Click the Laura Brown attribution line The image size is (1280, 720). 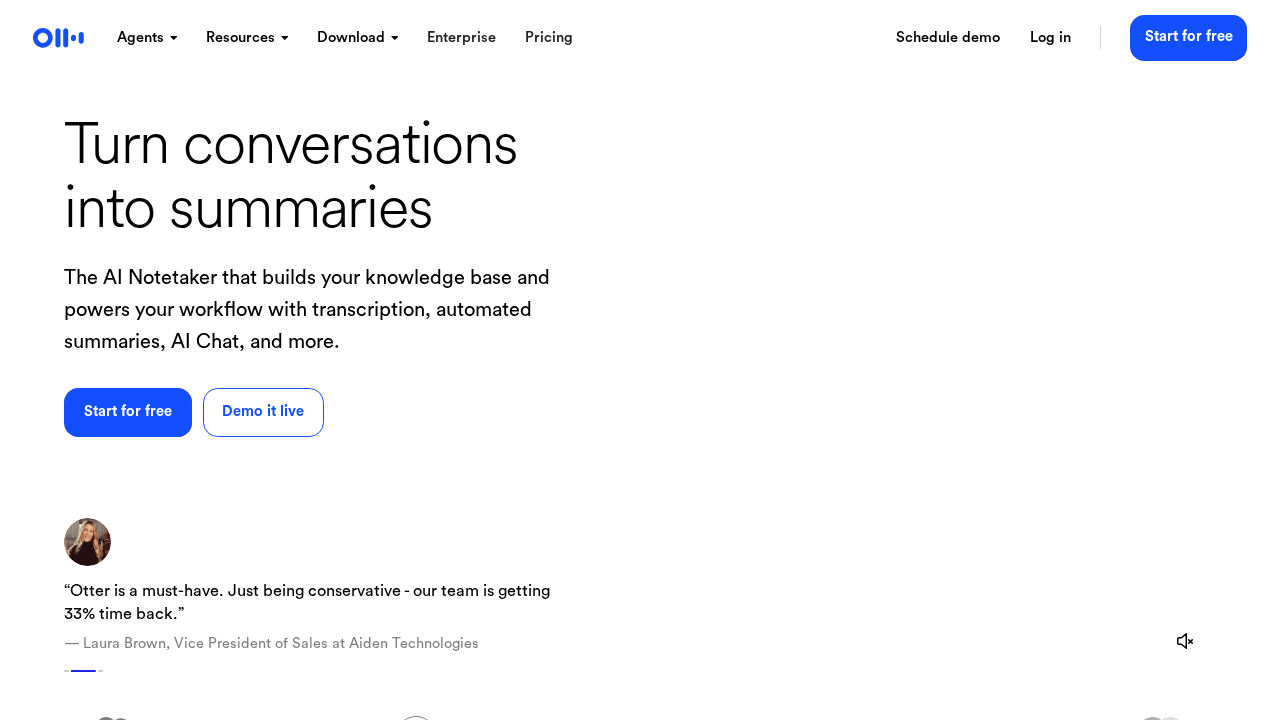coord(271,644)
